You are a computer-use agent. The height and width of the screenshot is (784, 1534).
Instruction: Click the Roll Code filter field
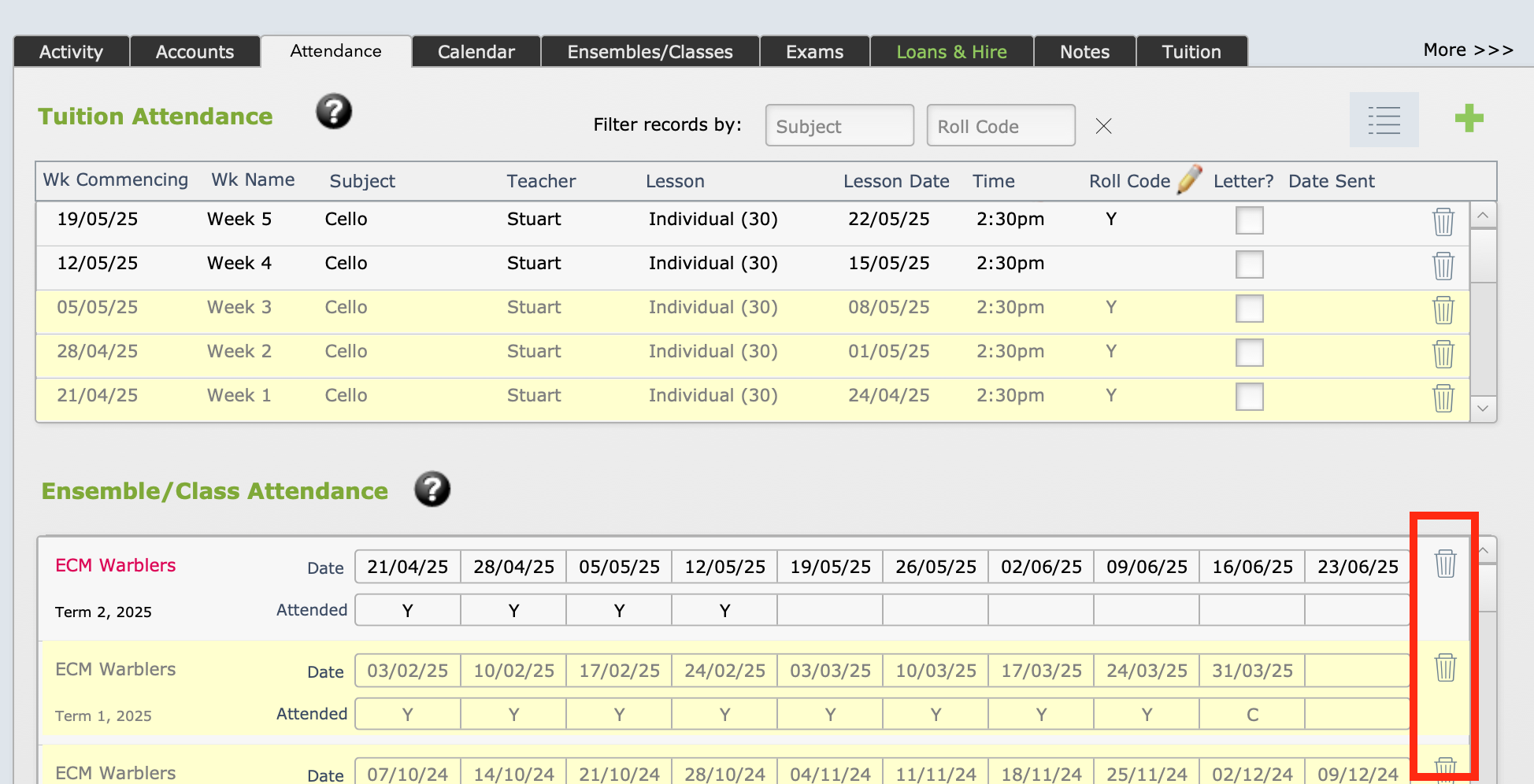[x=1001, y=126]
